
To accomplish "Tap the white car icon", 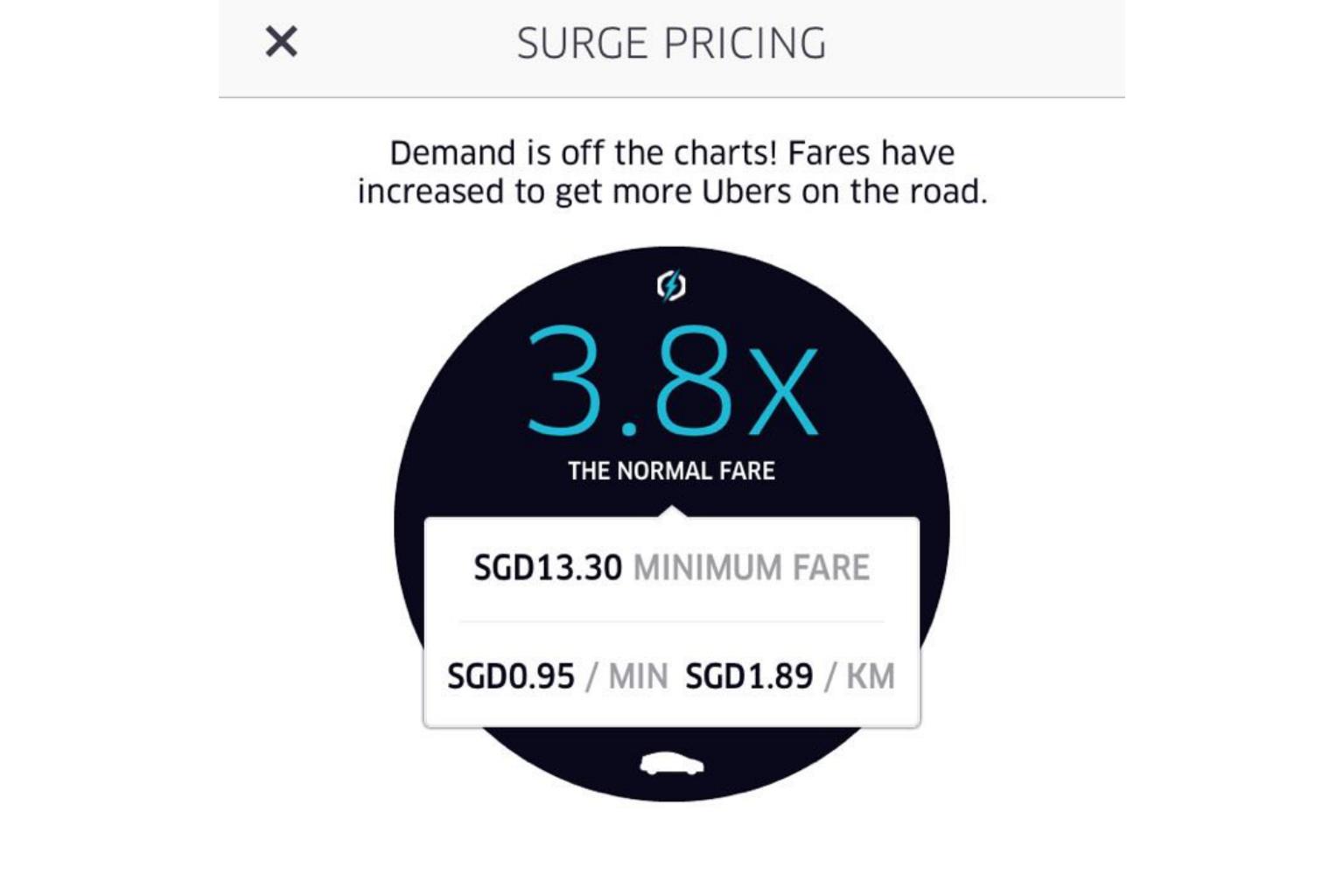I will [671, 764].
